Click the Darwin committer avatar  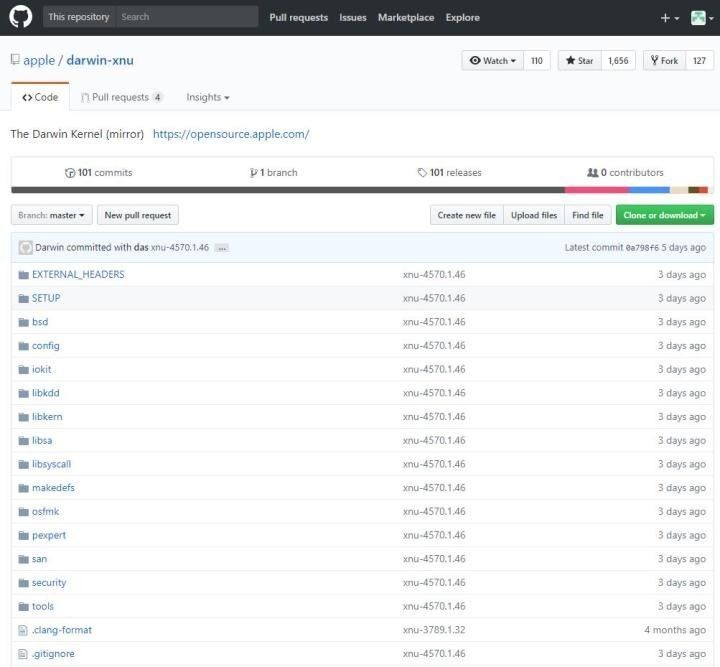click(25, 247)
